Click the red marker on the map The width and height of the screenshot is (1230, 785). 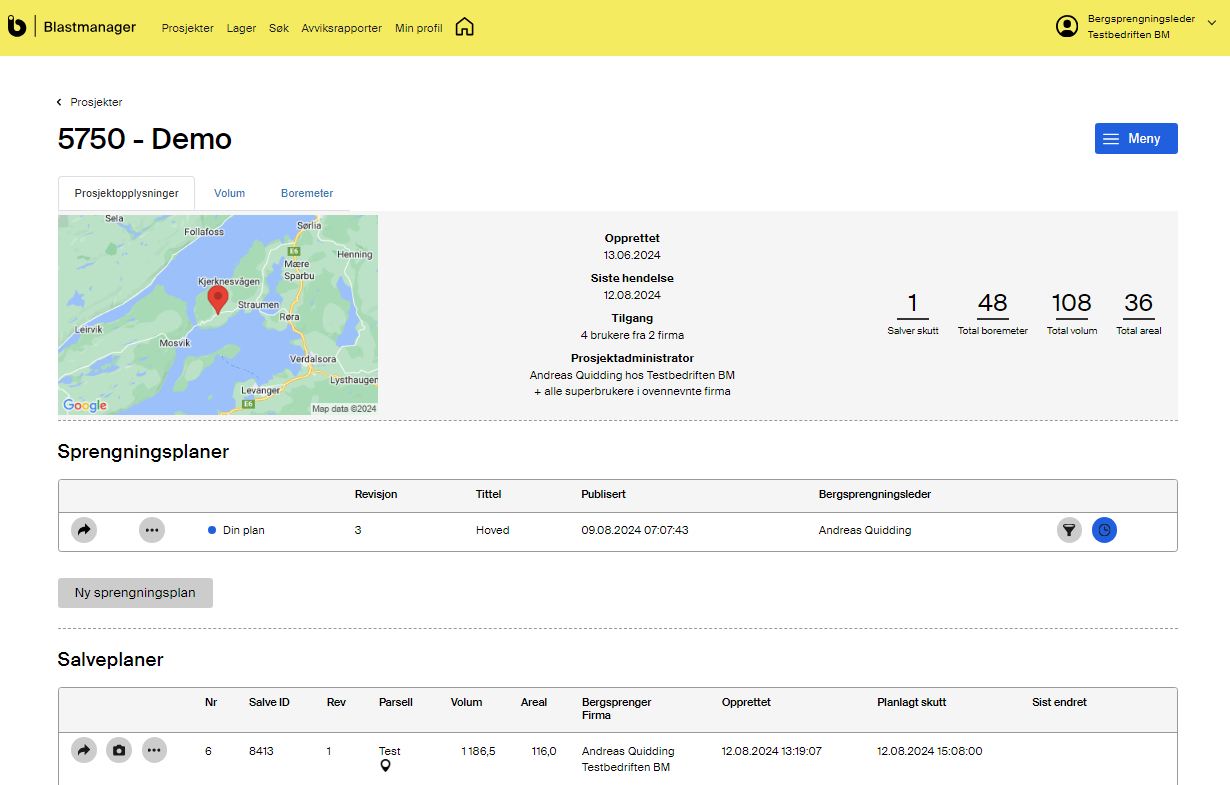pyautogui.click(x=217, y=298)
